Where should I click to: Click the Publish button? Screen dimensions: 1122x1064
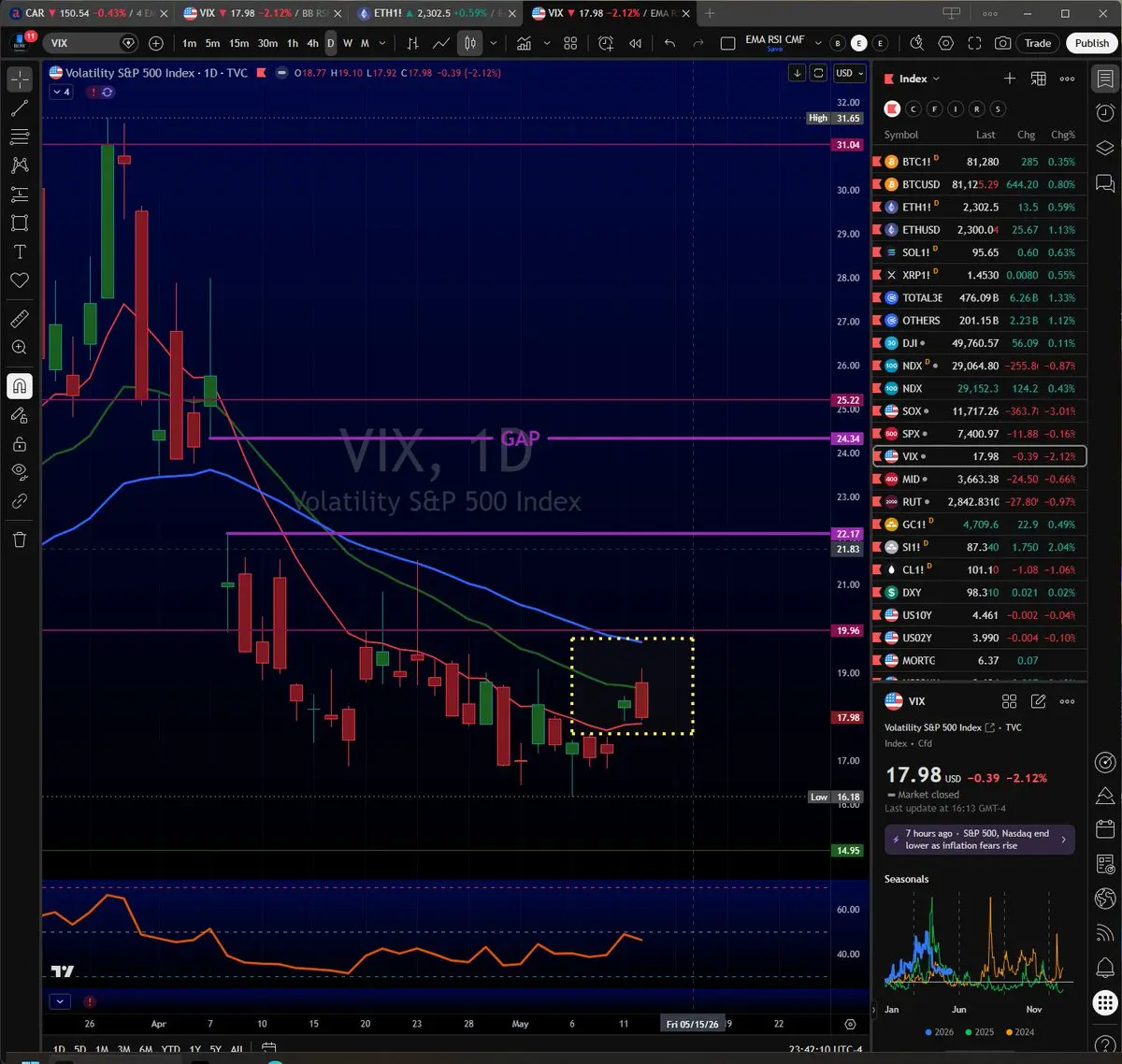1091,43
